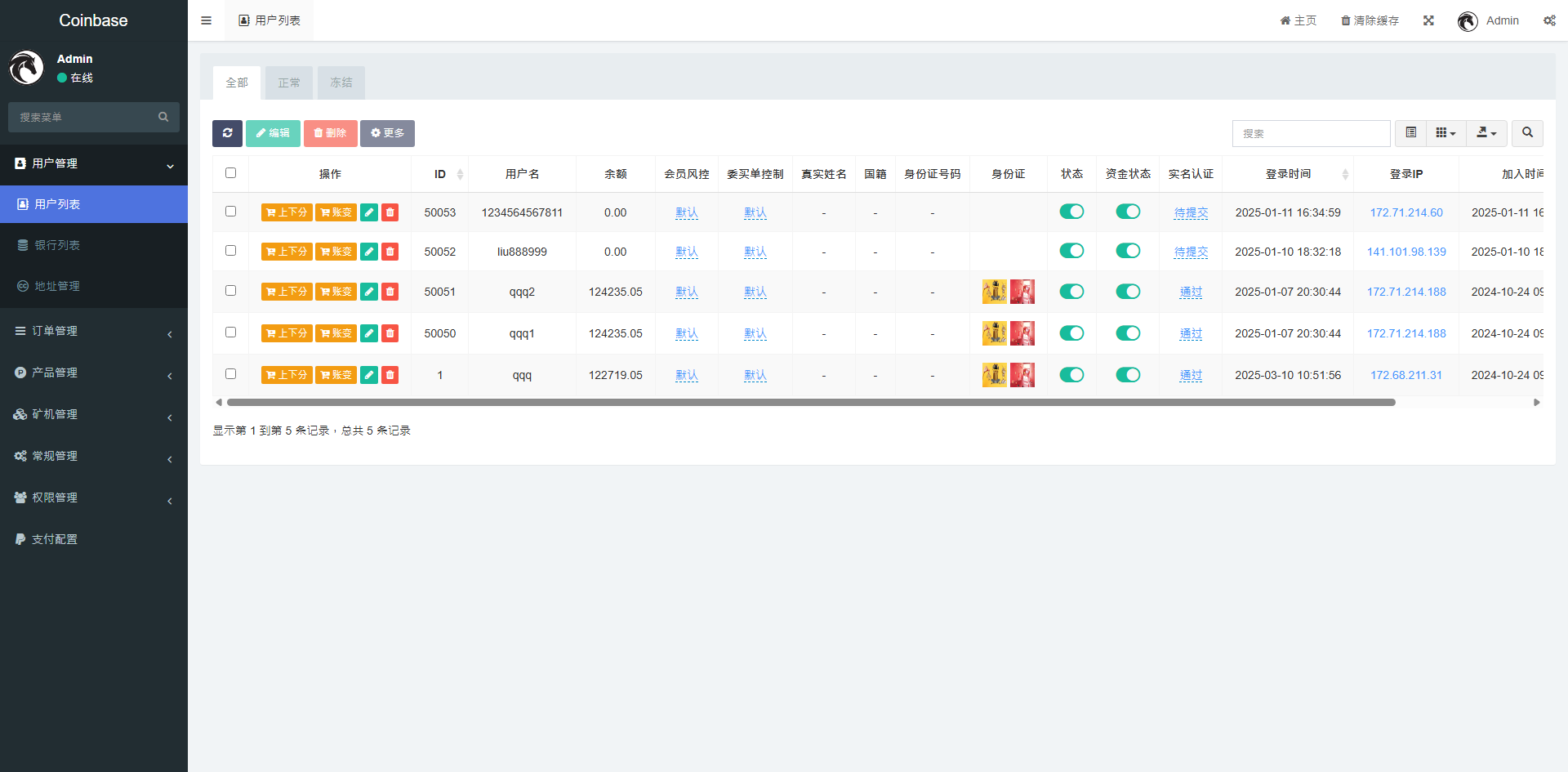Collapse the 用户管理 sidebar section

pyautogui.click(x=94, y=163)
